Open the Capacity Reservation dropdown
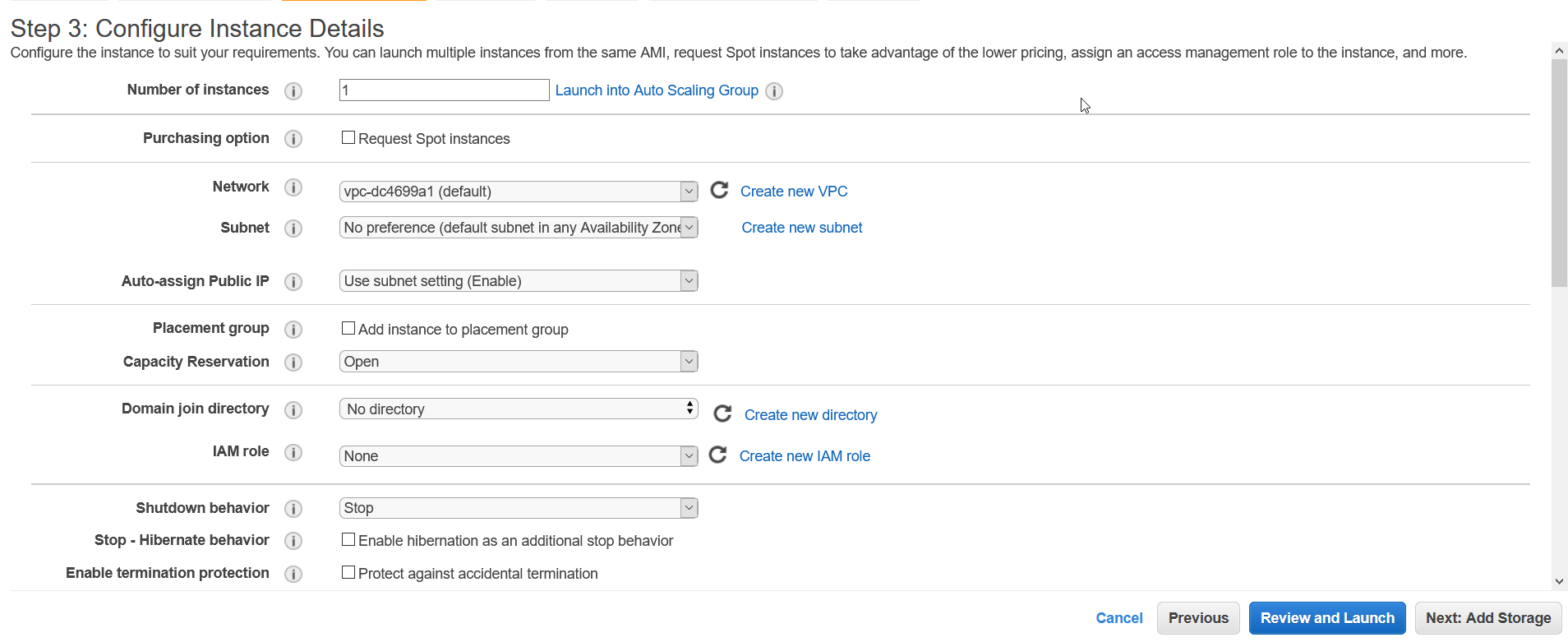The height and width of the screenshot is (642, 1568). (519, 362)
